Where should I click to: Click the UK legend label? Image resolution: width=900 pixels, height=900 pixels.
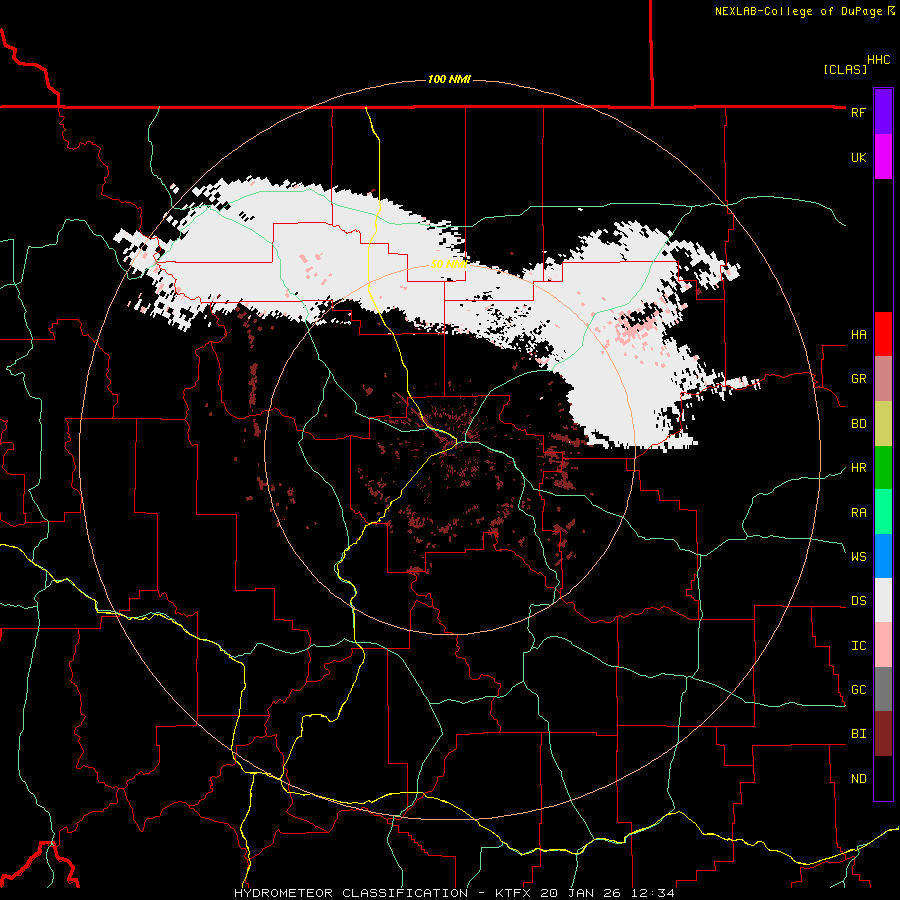click(858, 157)
